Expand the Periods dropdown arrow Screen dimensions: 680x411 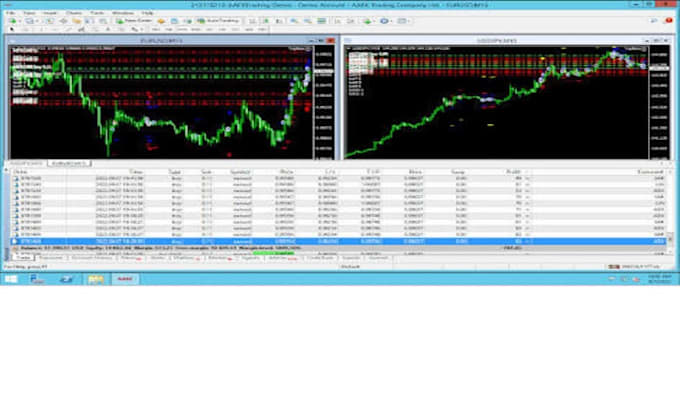click(391, 21)
